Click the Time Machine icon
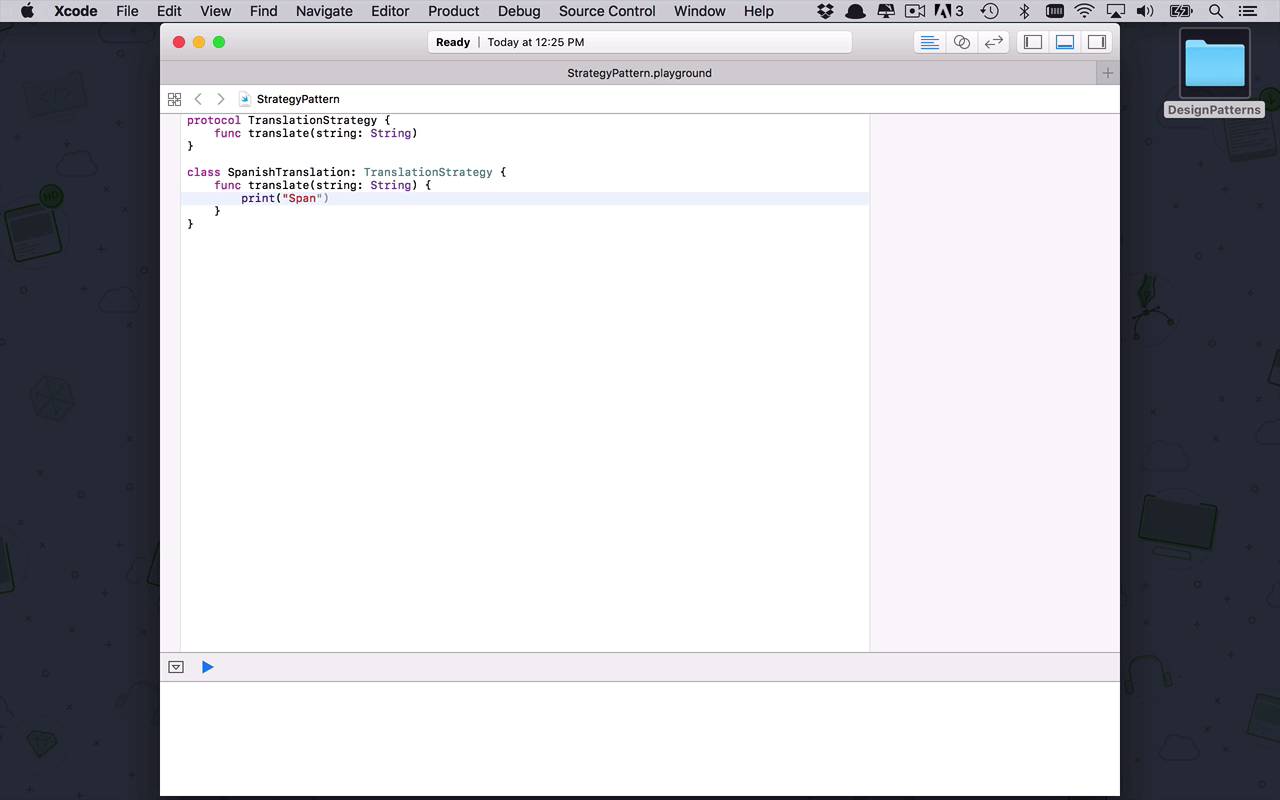 [x=989, y=11]
